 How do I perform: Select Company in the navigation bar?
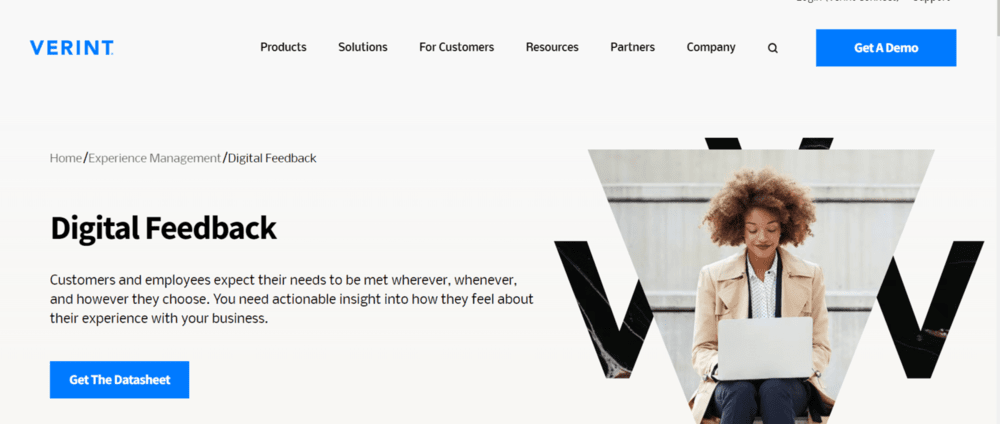click(x=711, y=47)
